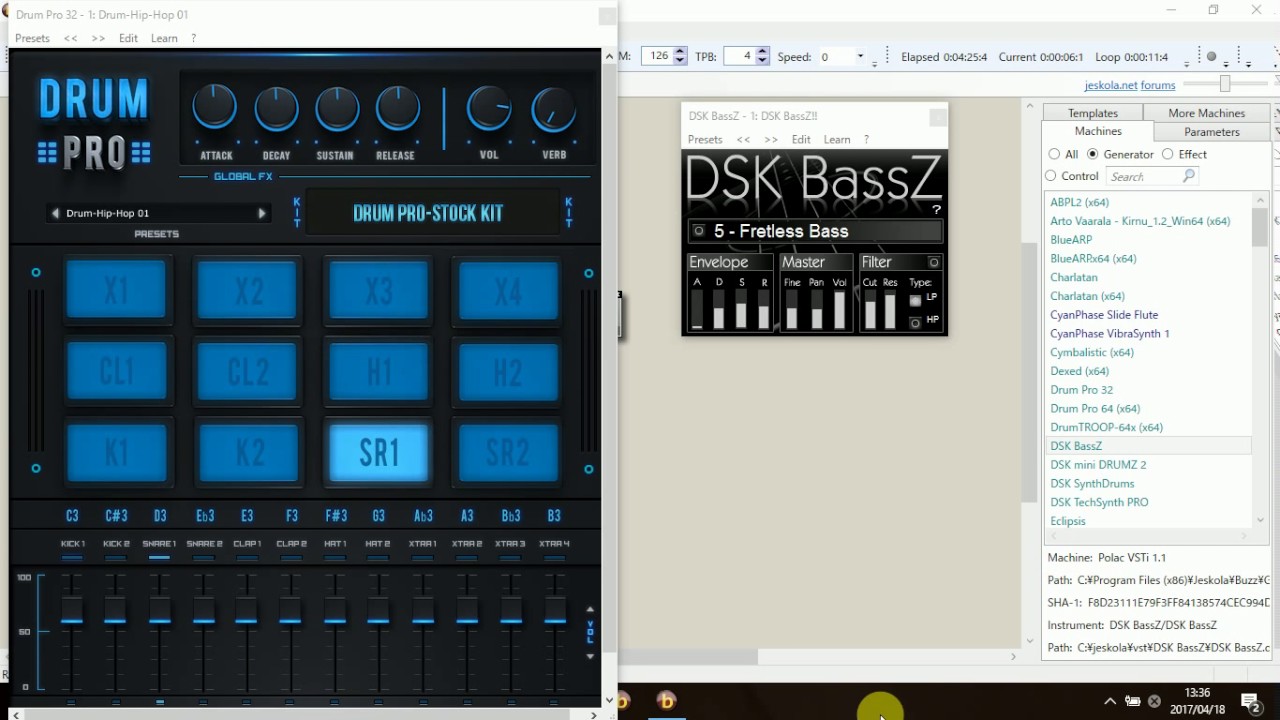Click the search magnifier in Machines panel
This screenshot has height=720, width=1280.
point(1188,176)
